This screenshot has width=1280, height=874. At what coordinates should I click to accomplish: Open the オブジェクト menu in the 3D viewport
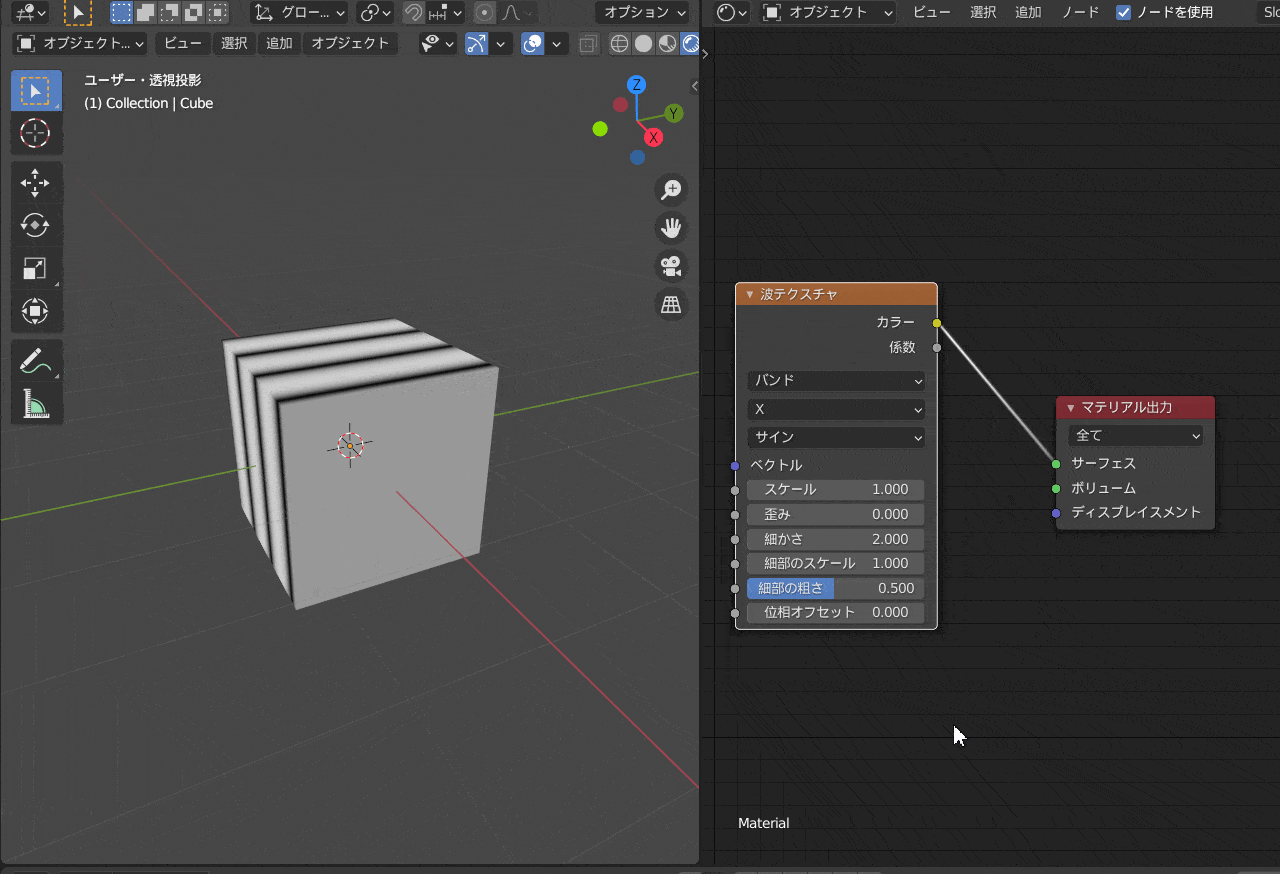(x=350, y=43)
